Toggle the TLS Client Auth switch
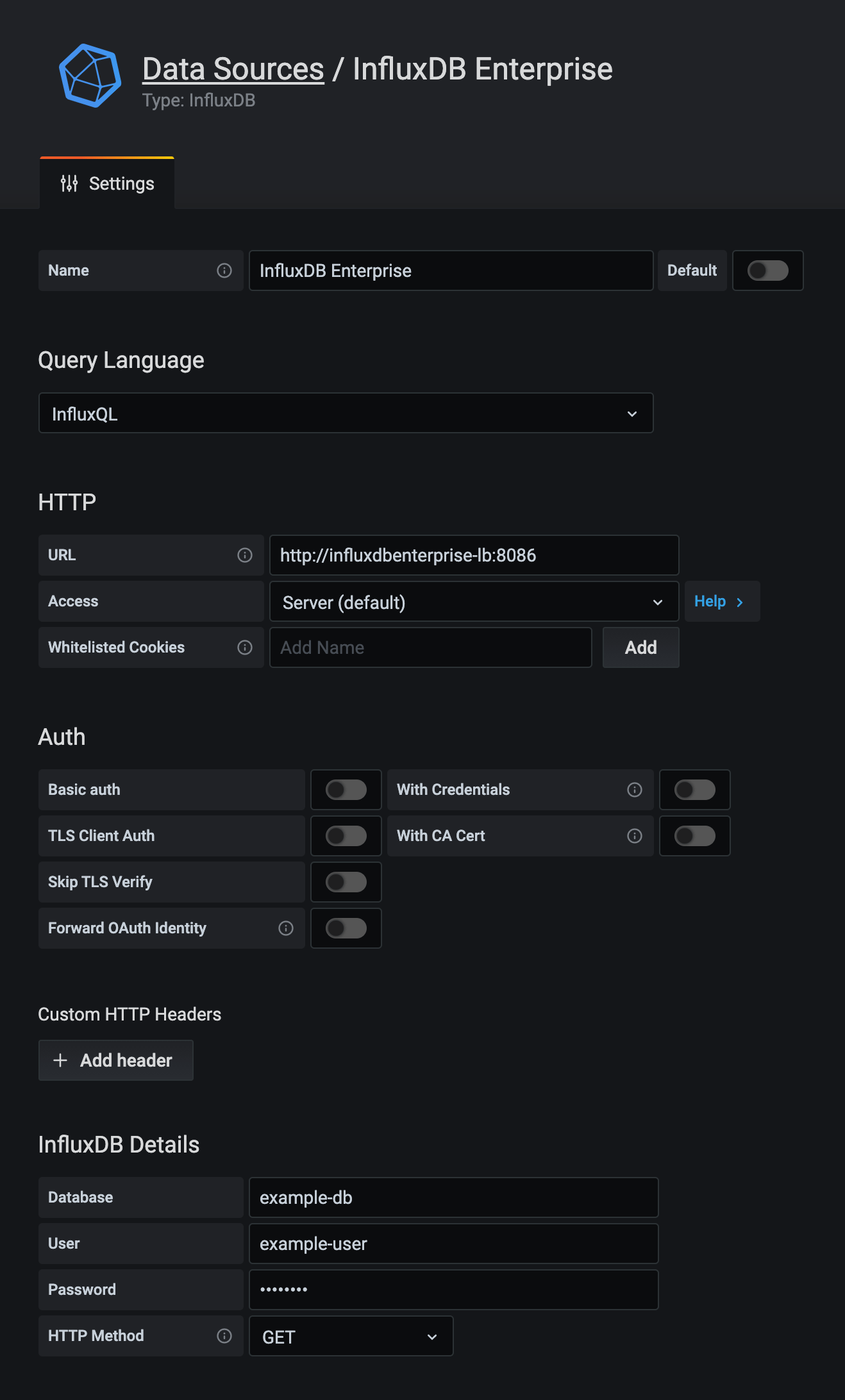845x1400 pixels. click(x=346, y=836)
